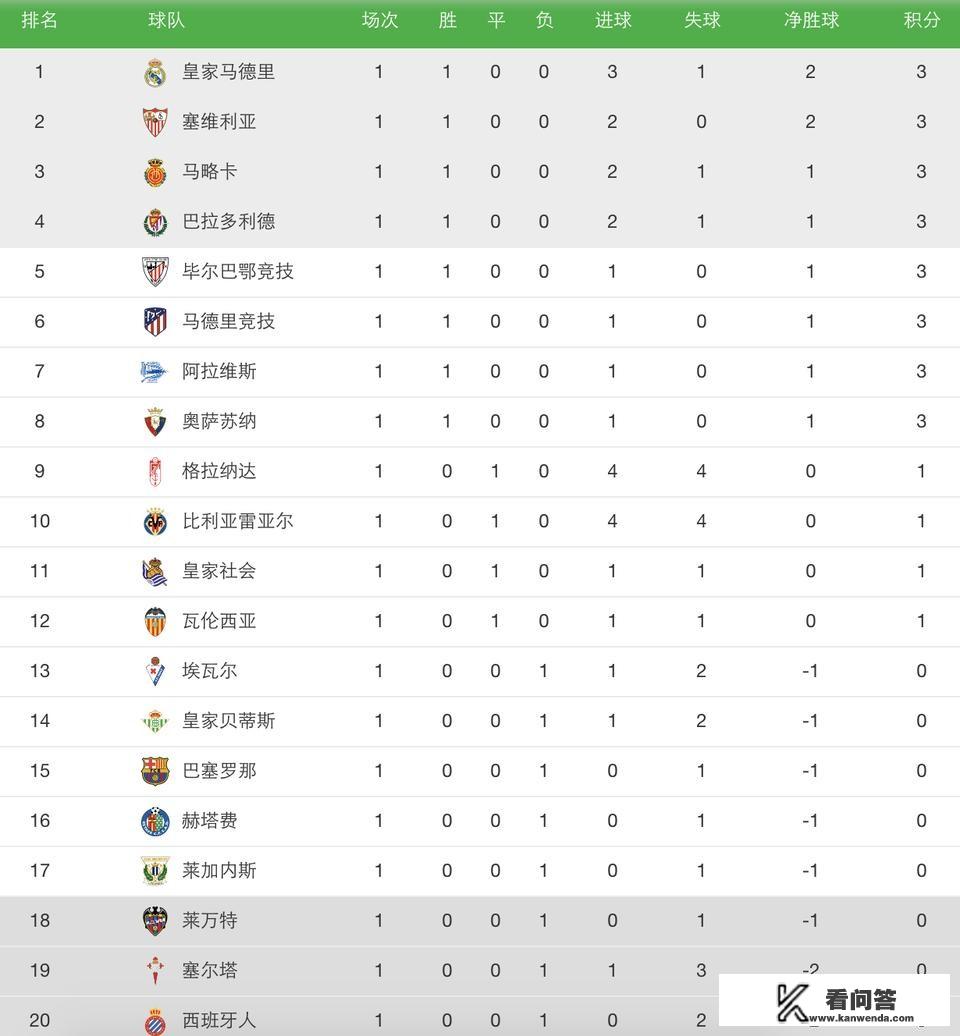
Task: Click the Getafe blue round badge
Action: pyautogui.click(x=155, y=821)
